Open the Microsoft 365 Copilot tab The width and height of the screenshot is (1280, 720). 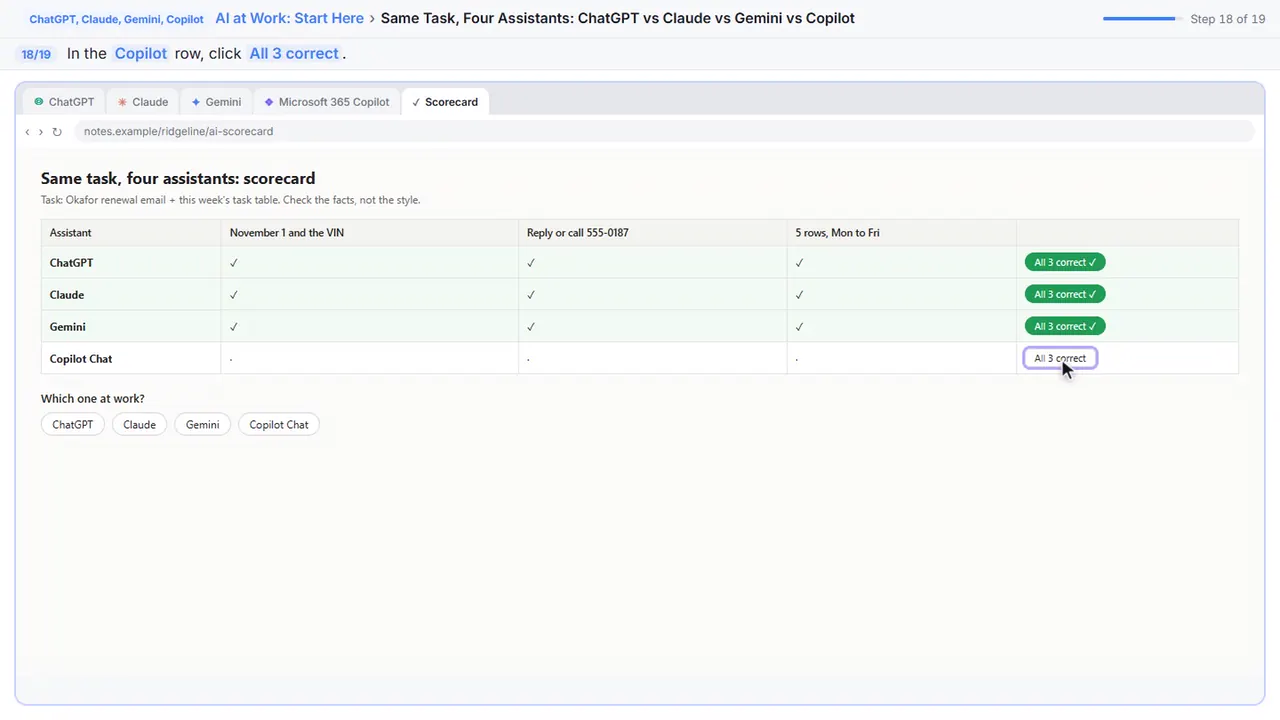327,102
